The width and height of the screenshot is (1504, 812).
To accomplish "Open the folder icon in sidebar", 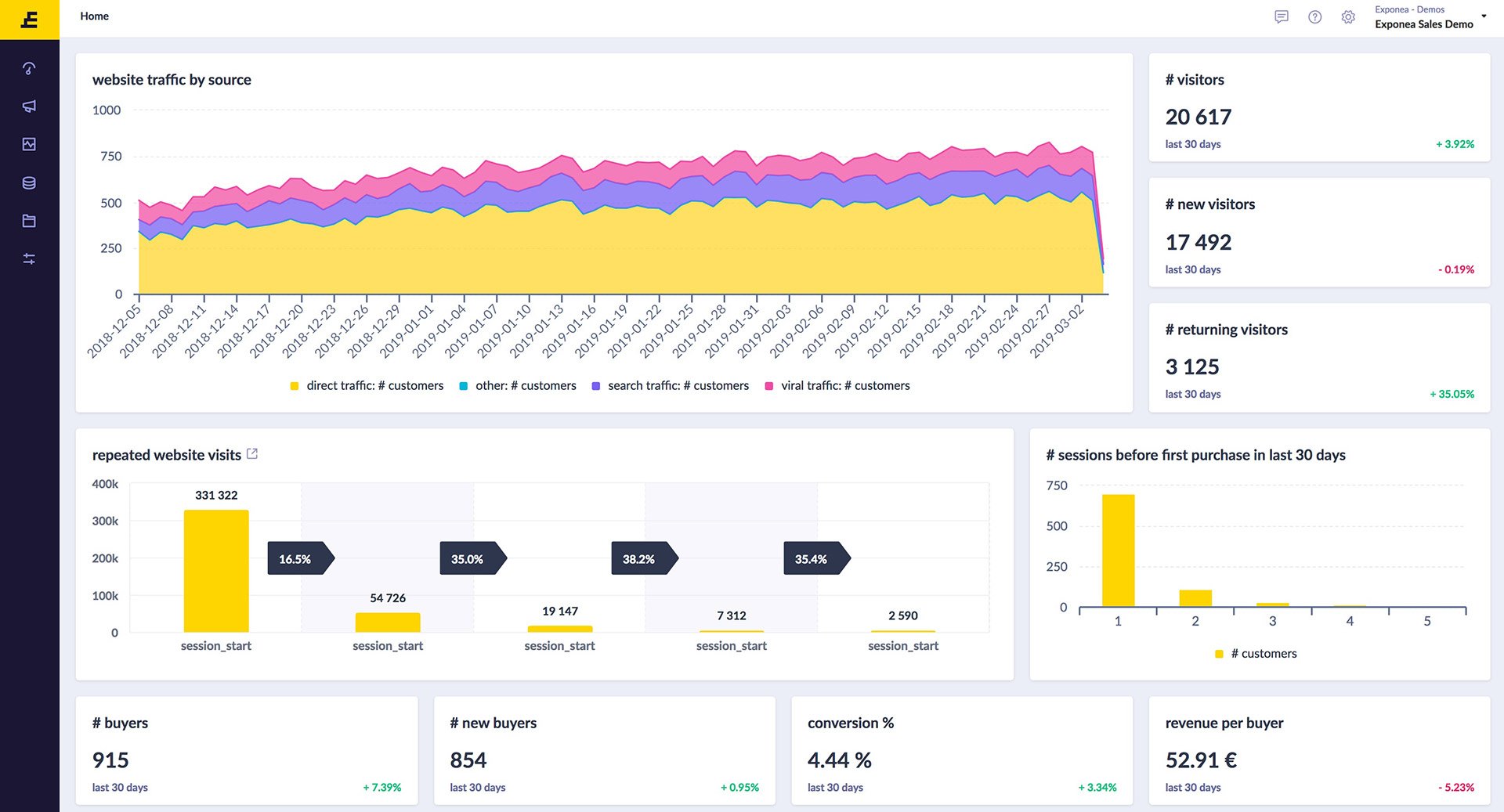I will (29, 221).
